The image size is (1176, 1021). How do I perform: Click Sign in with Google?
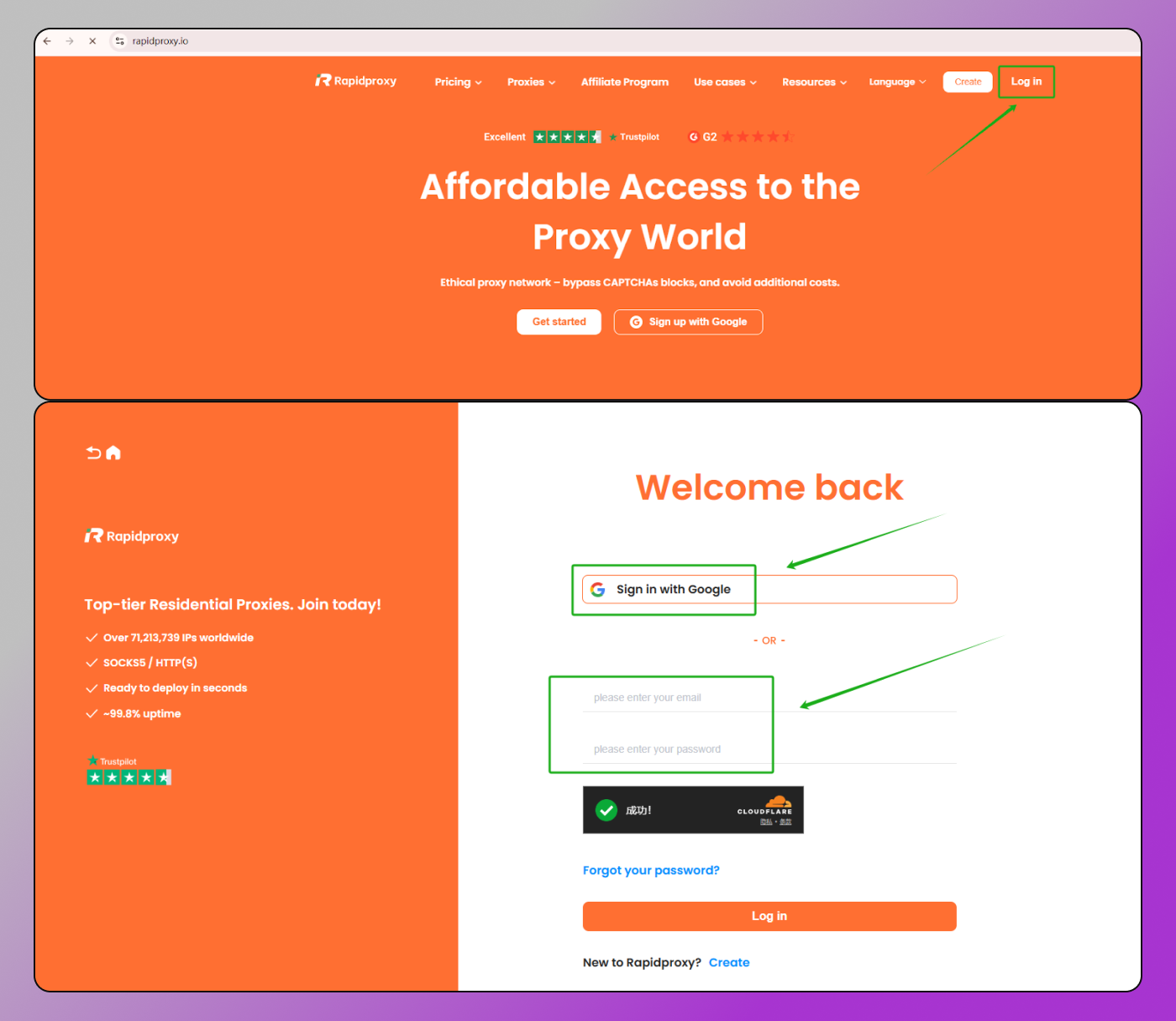(x=769, y=589)
